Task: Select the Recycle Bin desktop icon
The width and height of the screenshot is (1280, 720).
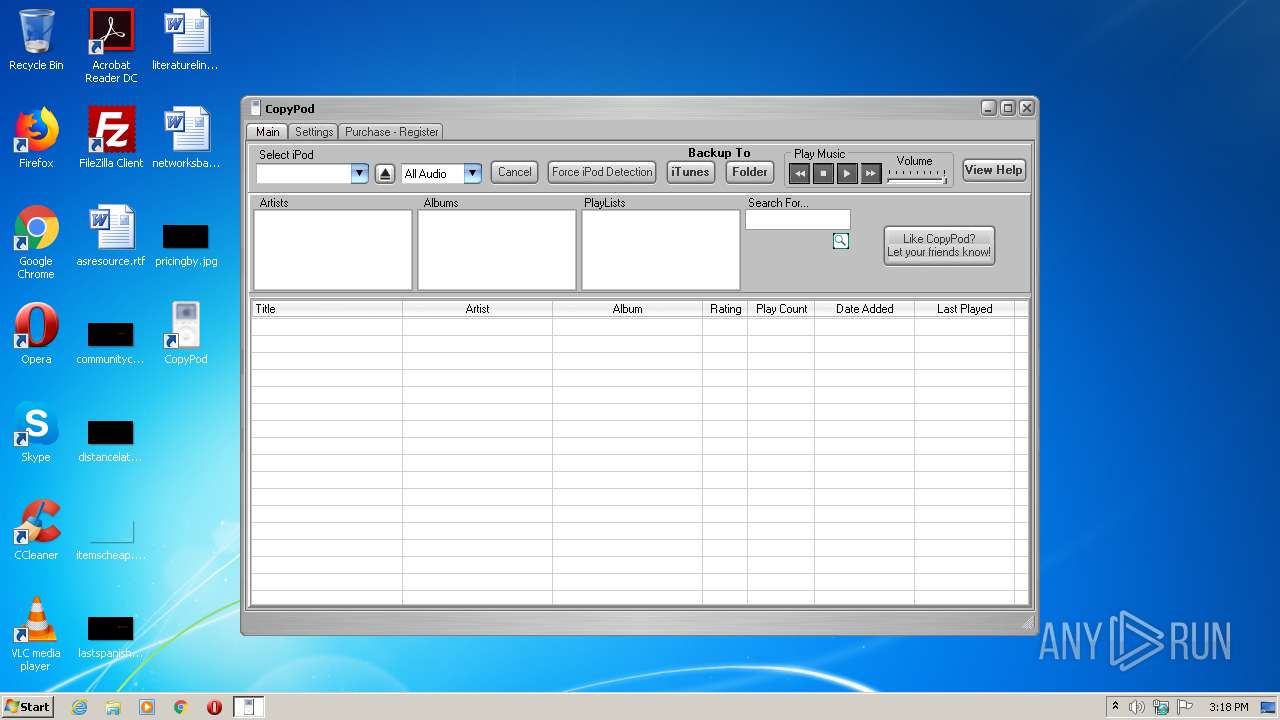Action: (36, 40)
